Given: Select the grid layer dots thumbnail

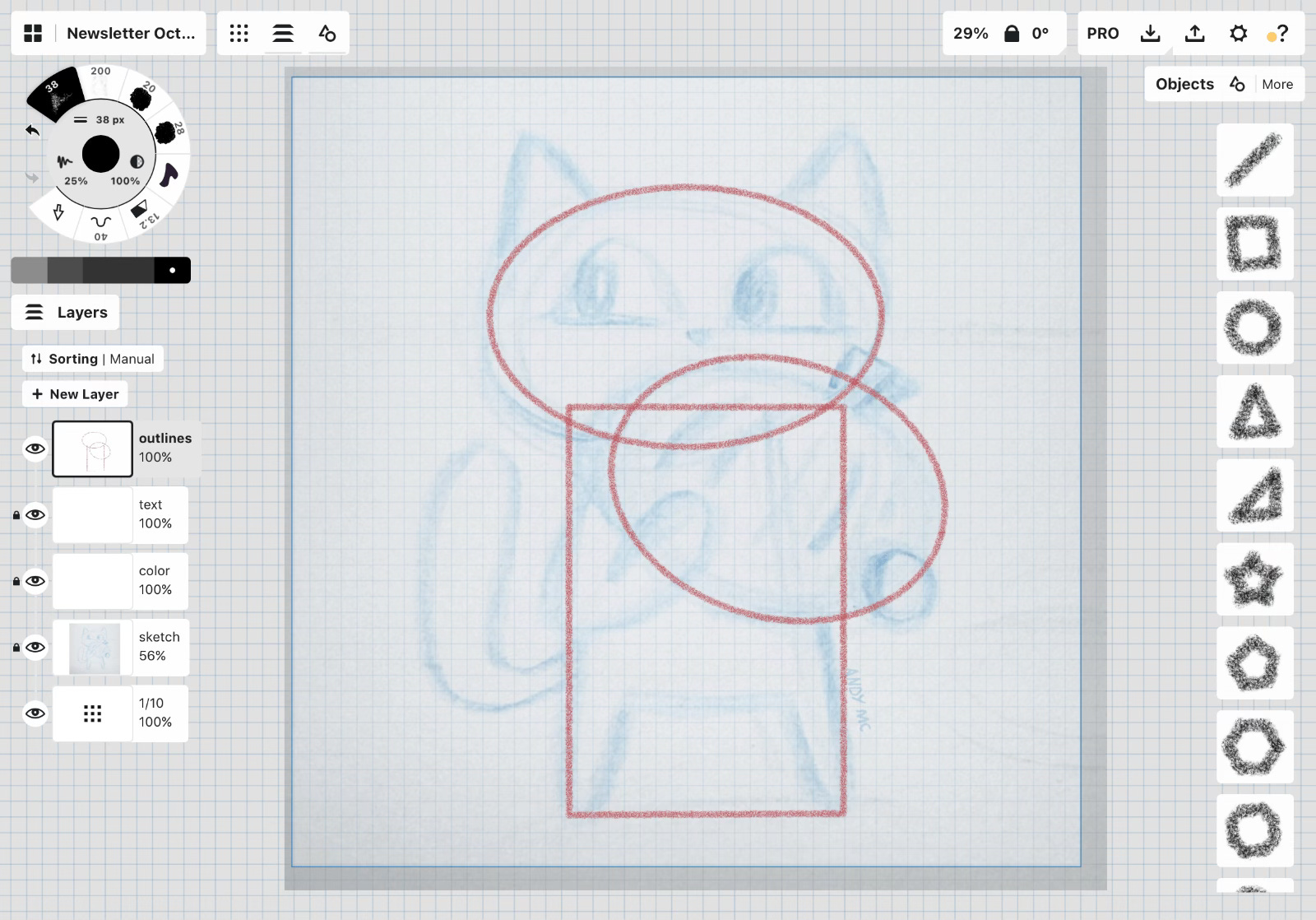Looking at the screenshot, I should coord(92,713).
